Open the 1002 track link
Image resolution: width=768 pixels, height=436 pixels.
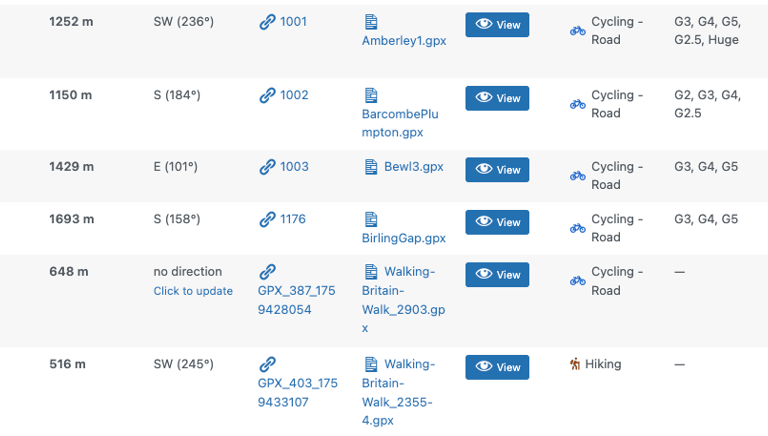coord(294,95)
